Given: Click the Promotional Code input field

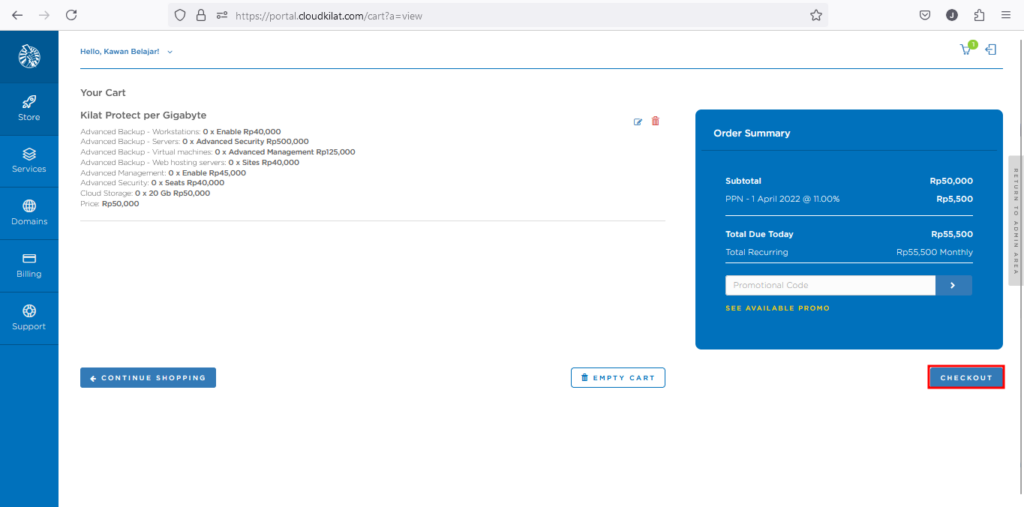Looking at the screenshot, I should coord(830,285).
